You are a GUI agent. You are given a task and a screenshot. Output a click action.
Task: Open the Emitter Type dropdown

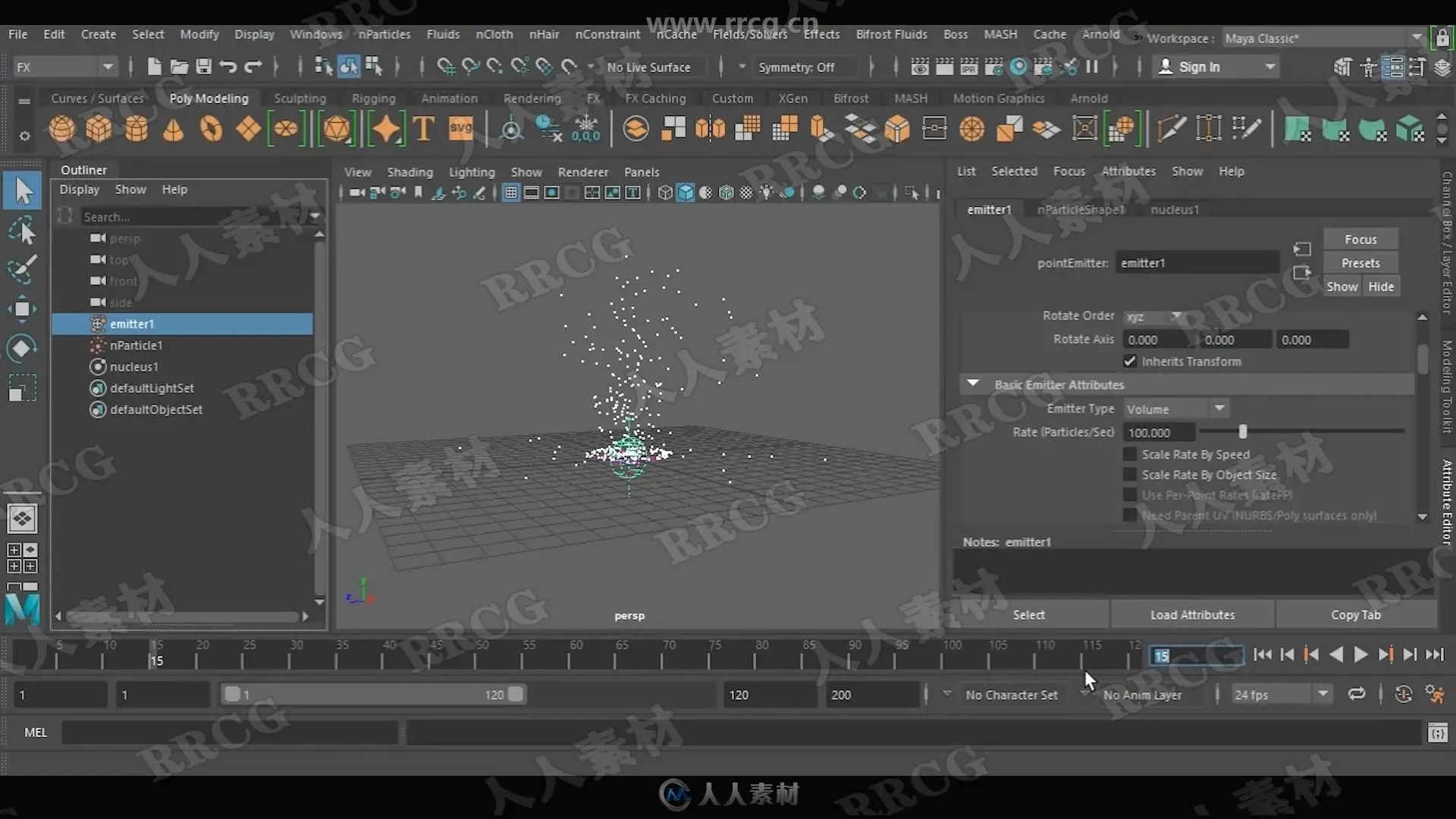[1175, 409]
